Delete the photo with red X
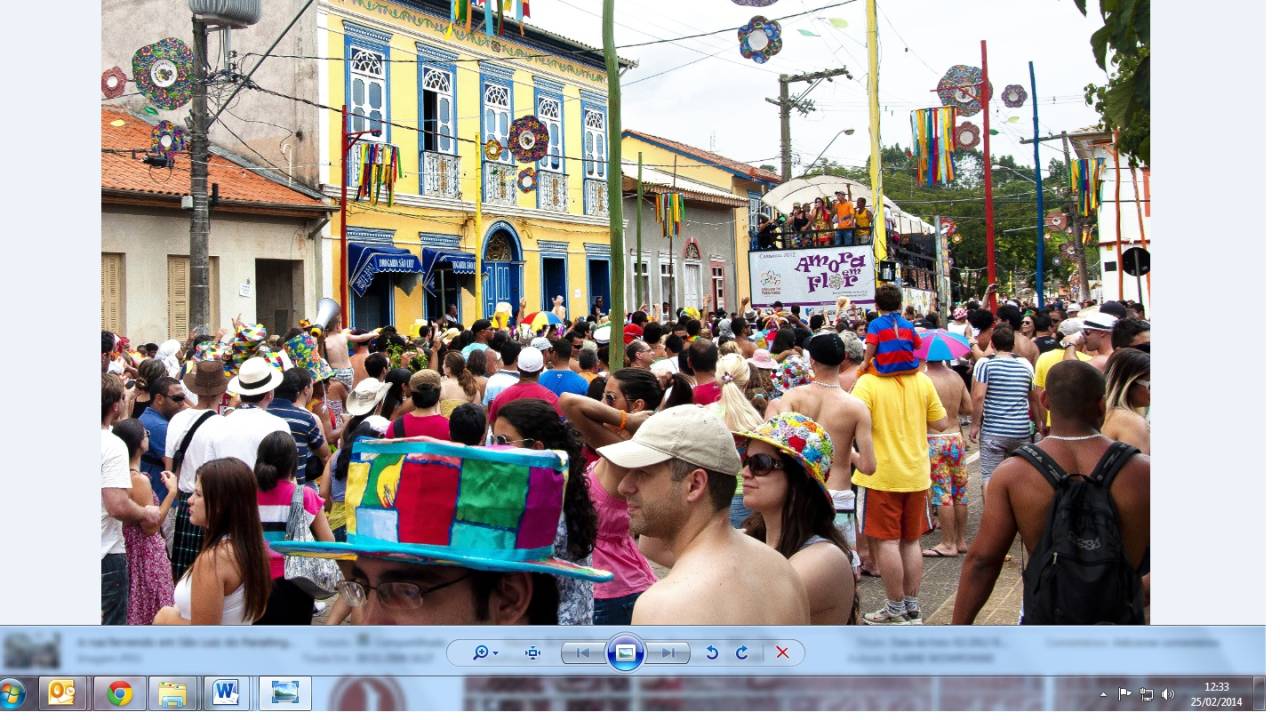Viewport: 1280px width, 720px height. tap(782, 653)
